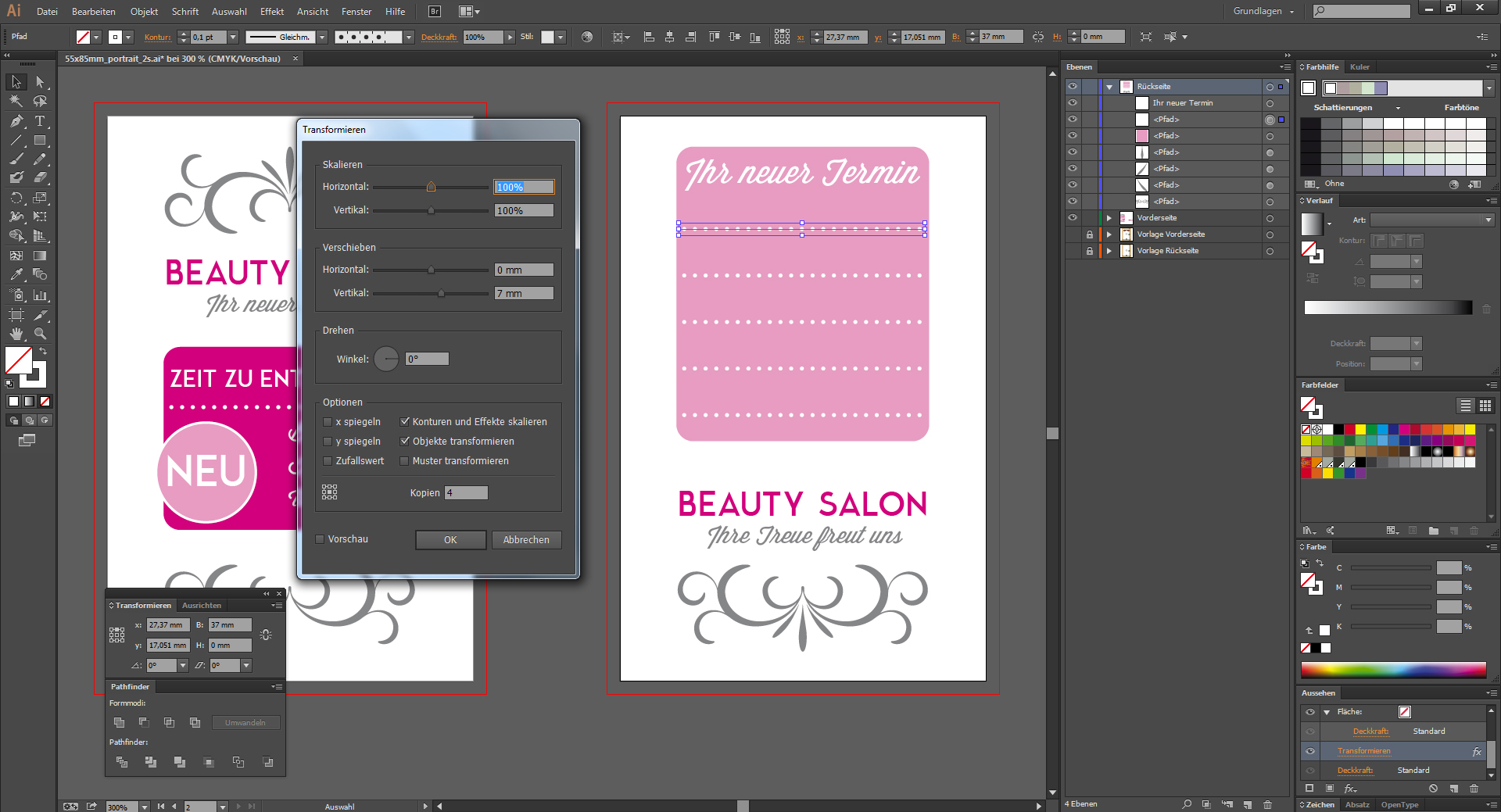1501x812 pixels.
Task: Open the Effekt menu
Action: tap(271, 12)
